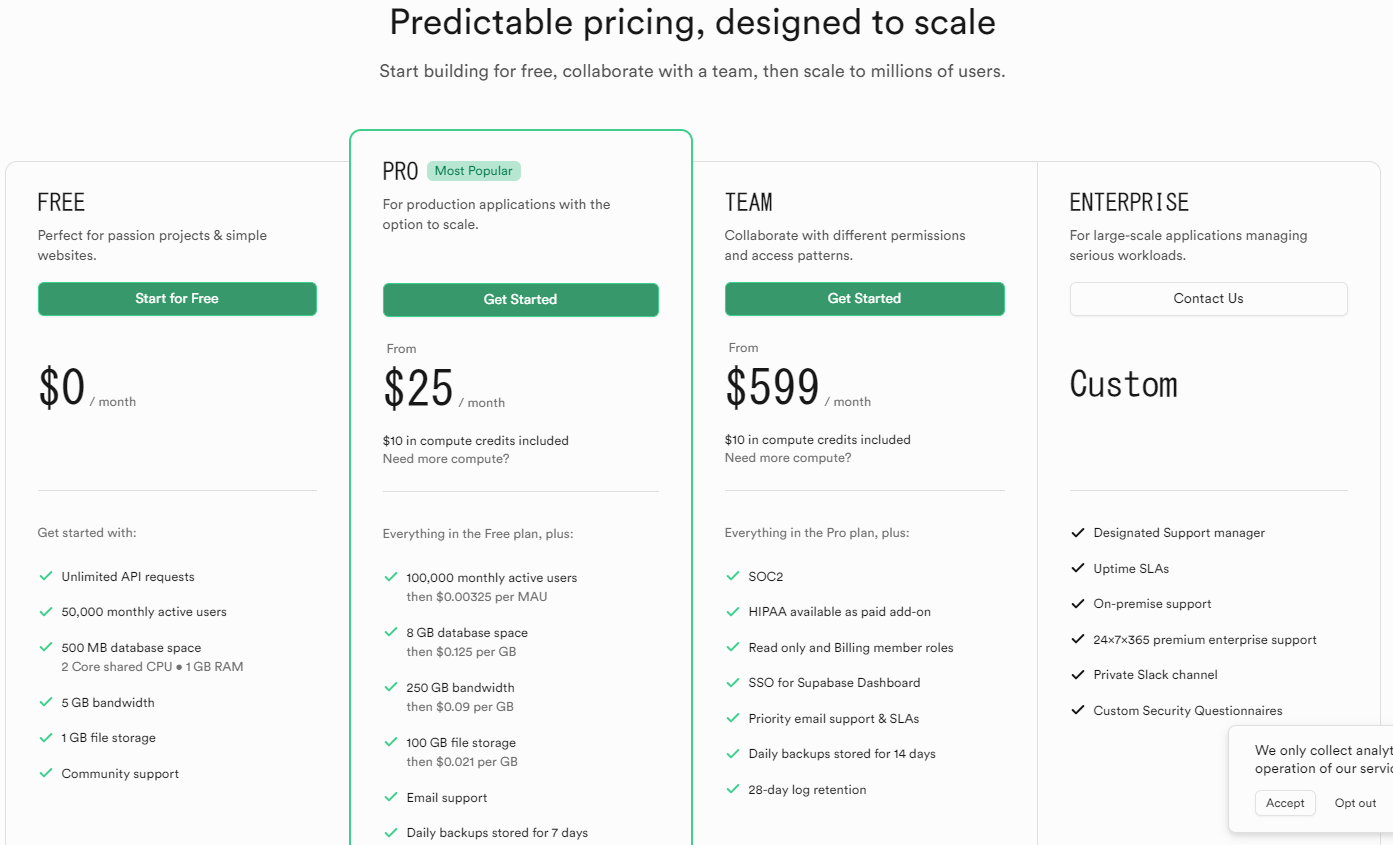The image size is (1393, 845).
Task: Open Need more compute link under Pro
Action: coord(446,459)
